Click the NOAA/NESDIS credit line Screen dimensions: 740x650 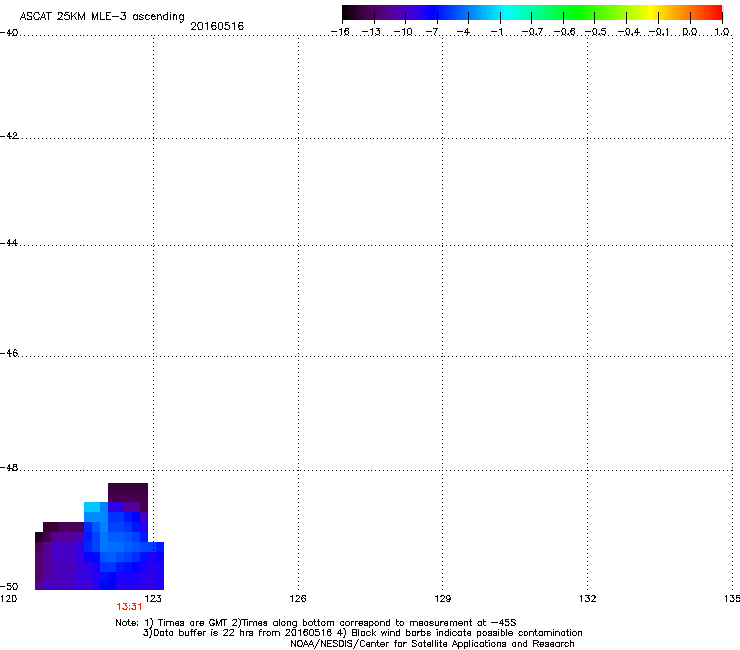click(432, 644)
